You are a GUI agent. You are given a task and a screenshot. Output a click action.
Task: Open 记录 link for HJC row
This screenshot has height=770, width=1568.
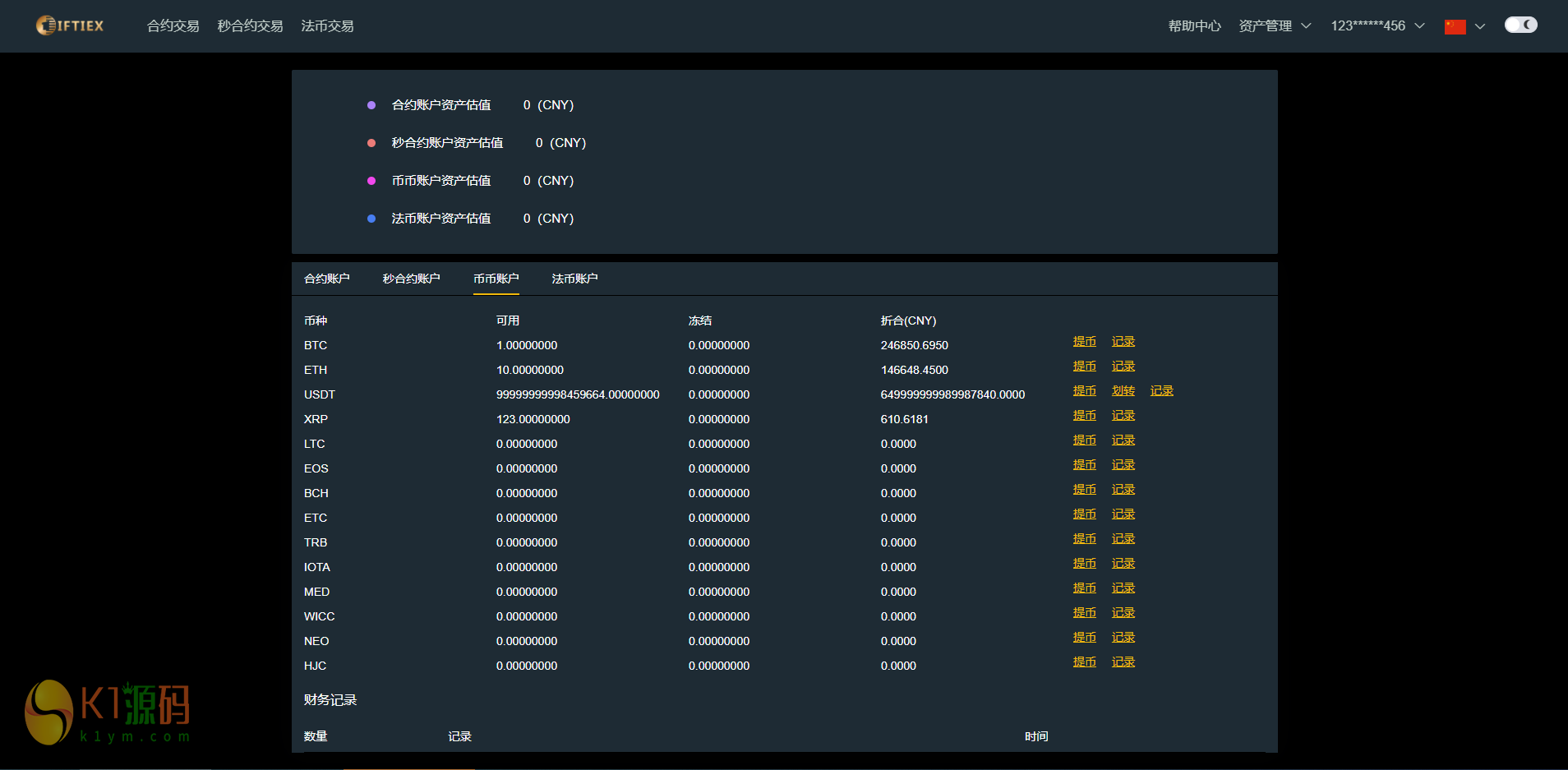pos(1123,662)
